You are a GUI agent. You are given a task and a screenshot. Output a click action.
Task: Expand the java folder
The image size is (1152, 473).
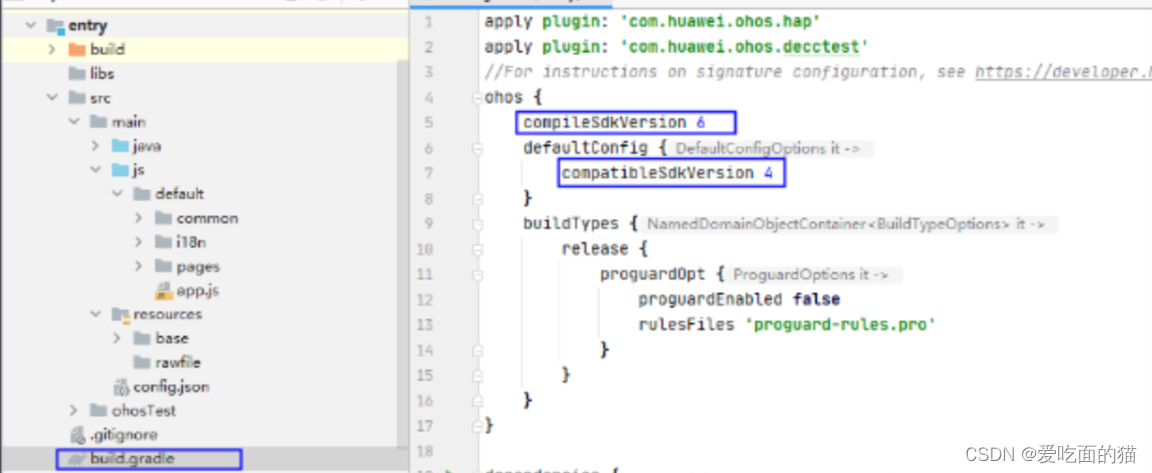click(x=95, y=145)
